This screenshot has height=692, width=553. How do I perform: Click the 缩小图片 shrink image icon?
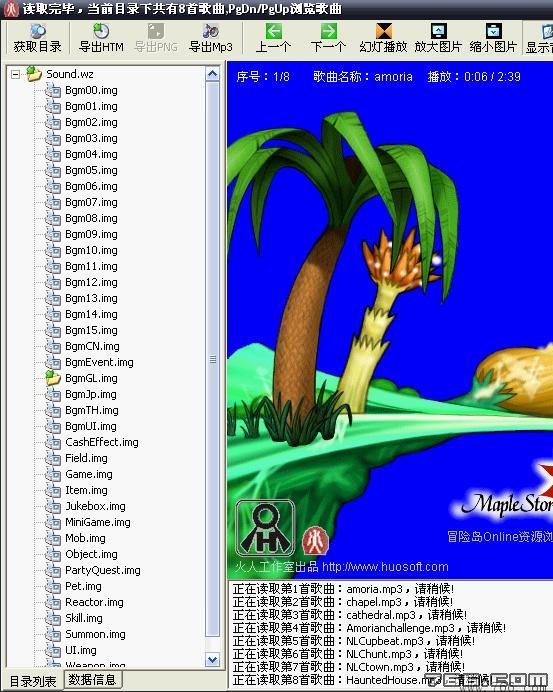pyautogui.click(x=493, y=38)
